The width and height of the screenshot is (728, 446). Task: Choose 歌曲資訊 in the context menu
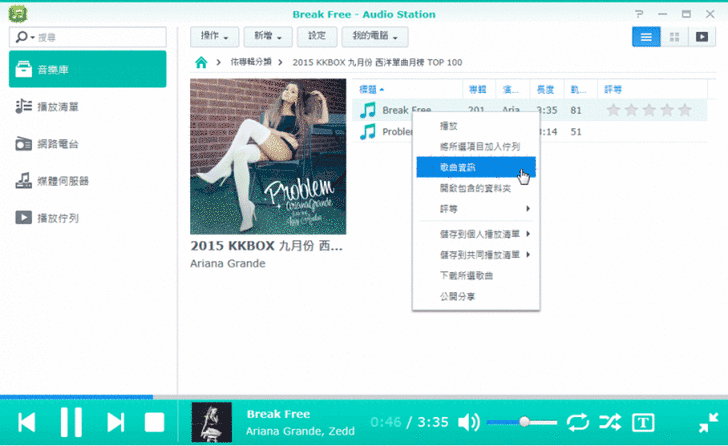[x=476, y=167]
